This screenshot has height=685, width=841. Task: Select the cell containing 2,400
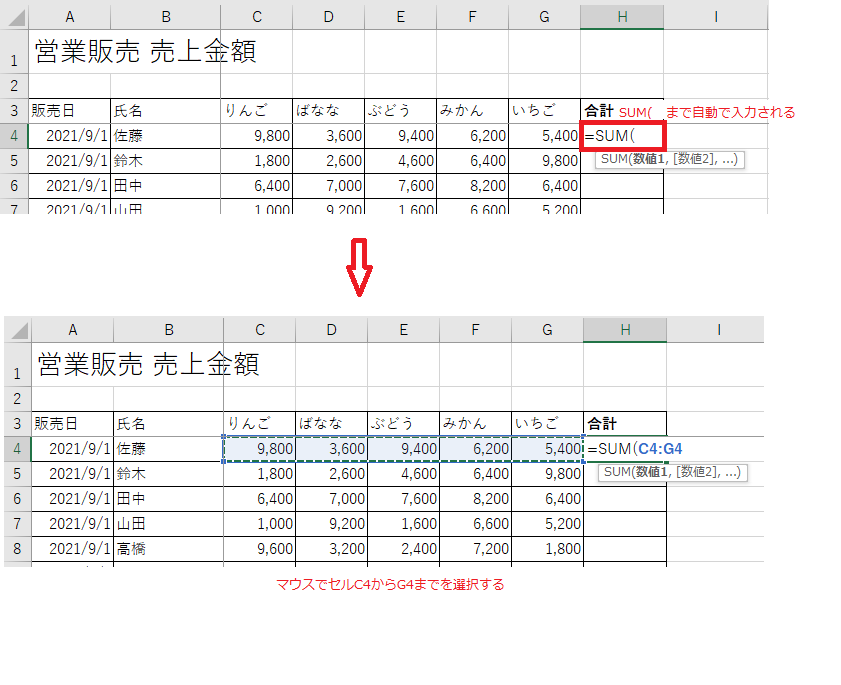[x=403, y=549]
